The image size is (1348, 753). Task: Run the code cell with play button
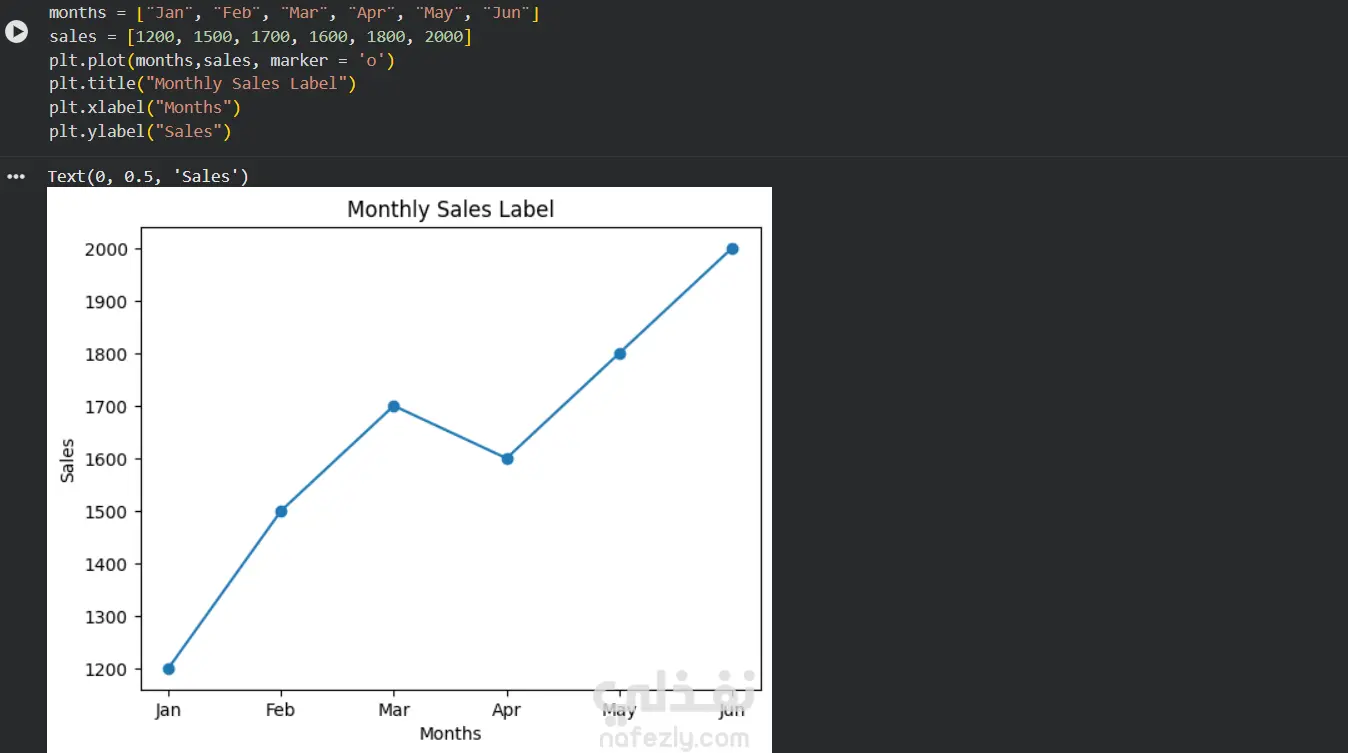point(16,31)
